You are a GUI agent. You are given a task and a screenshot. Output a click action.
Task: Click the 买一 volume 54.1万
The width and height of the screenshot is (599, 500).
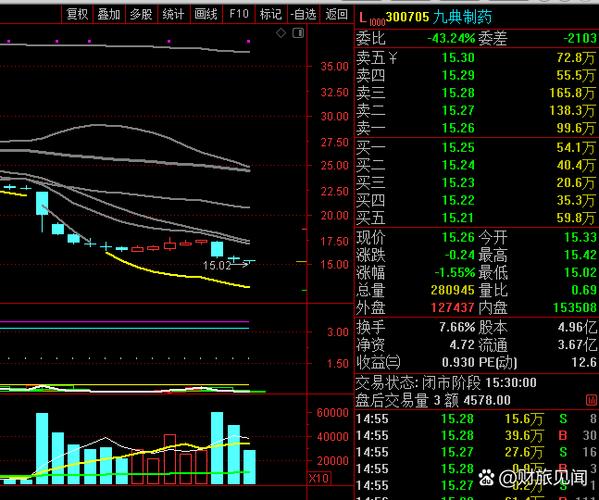click(x=576, y=147)
